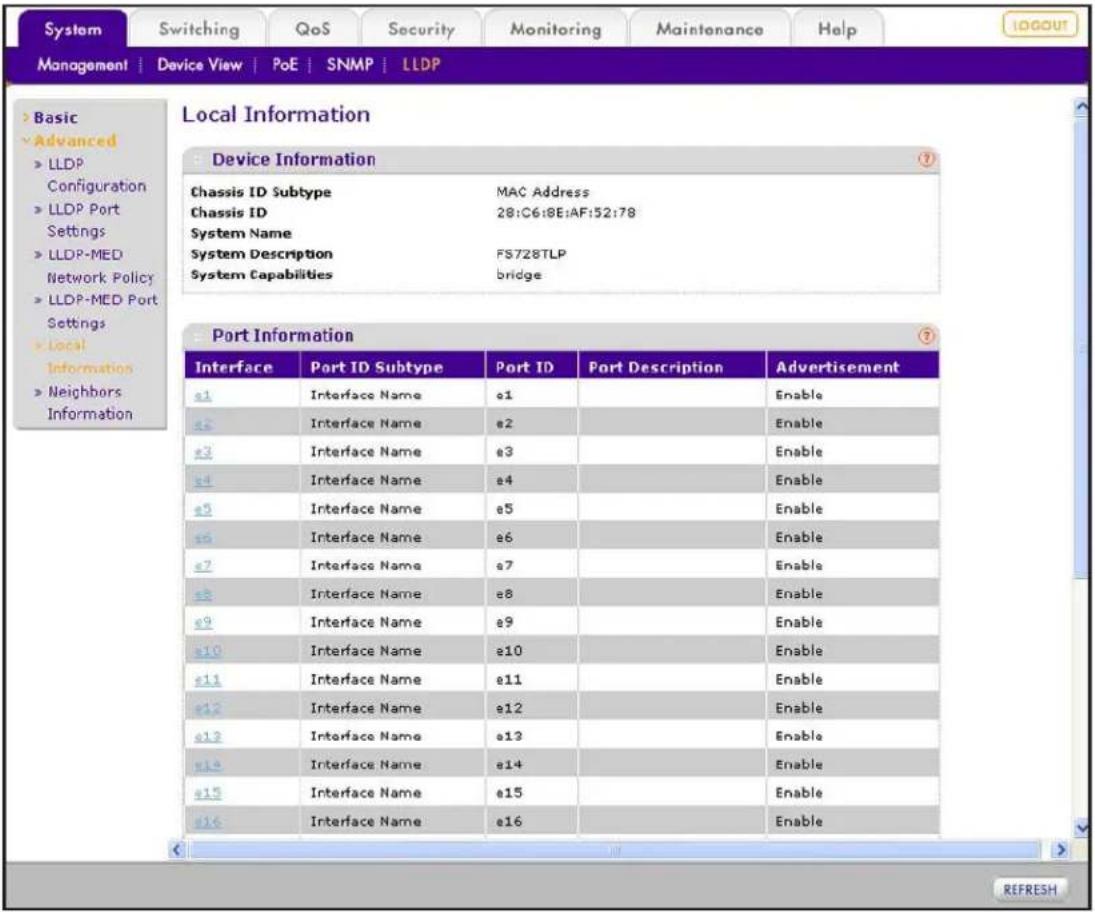1095x912 pixels.
Task: Open the Device View submenu
Action: point(200,65)
